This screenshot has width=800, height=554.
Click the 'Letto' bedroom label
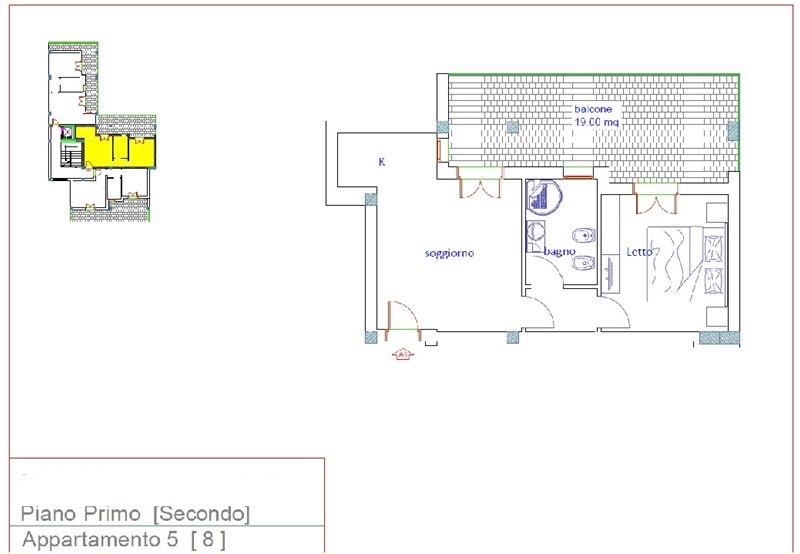pos(639,252)
